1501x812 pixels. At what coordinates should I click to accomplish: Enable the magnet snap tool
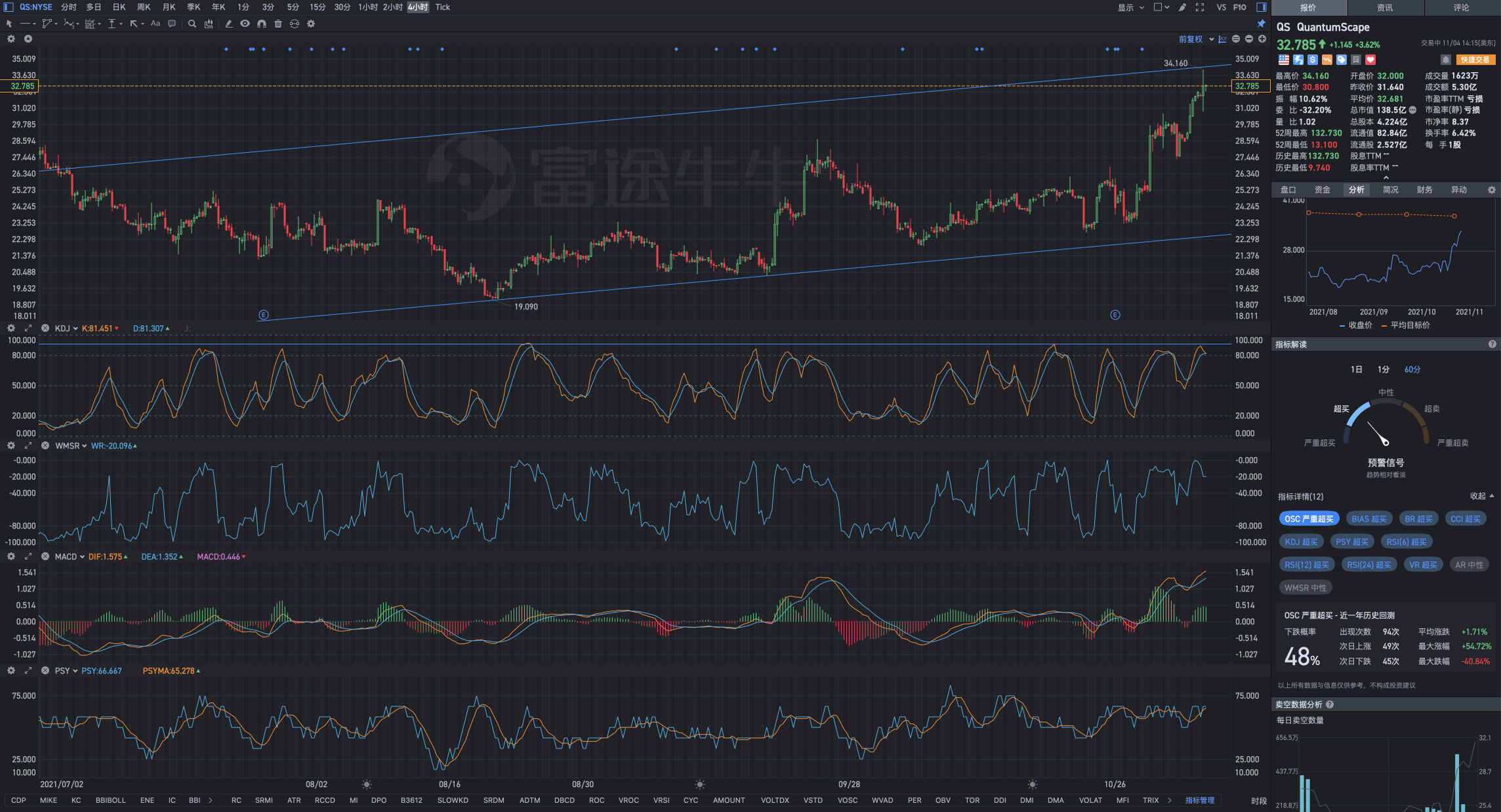[261, 24]
